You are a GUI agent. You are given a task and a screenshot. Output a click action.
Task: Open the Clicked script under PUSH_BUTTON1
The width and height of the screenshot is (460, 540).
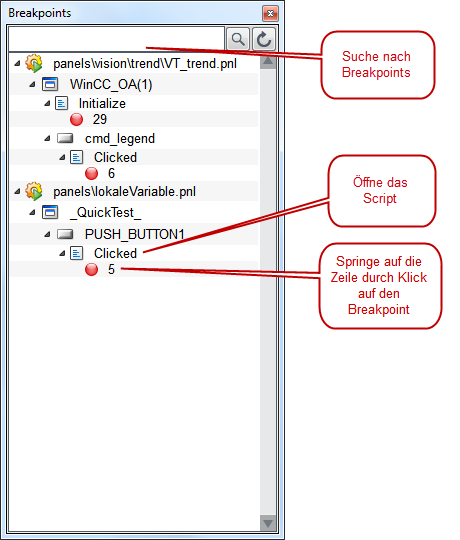click(x=115, y=253)
